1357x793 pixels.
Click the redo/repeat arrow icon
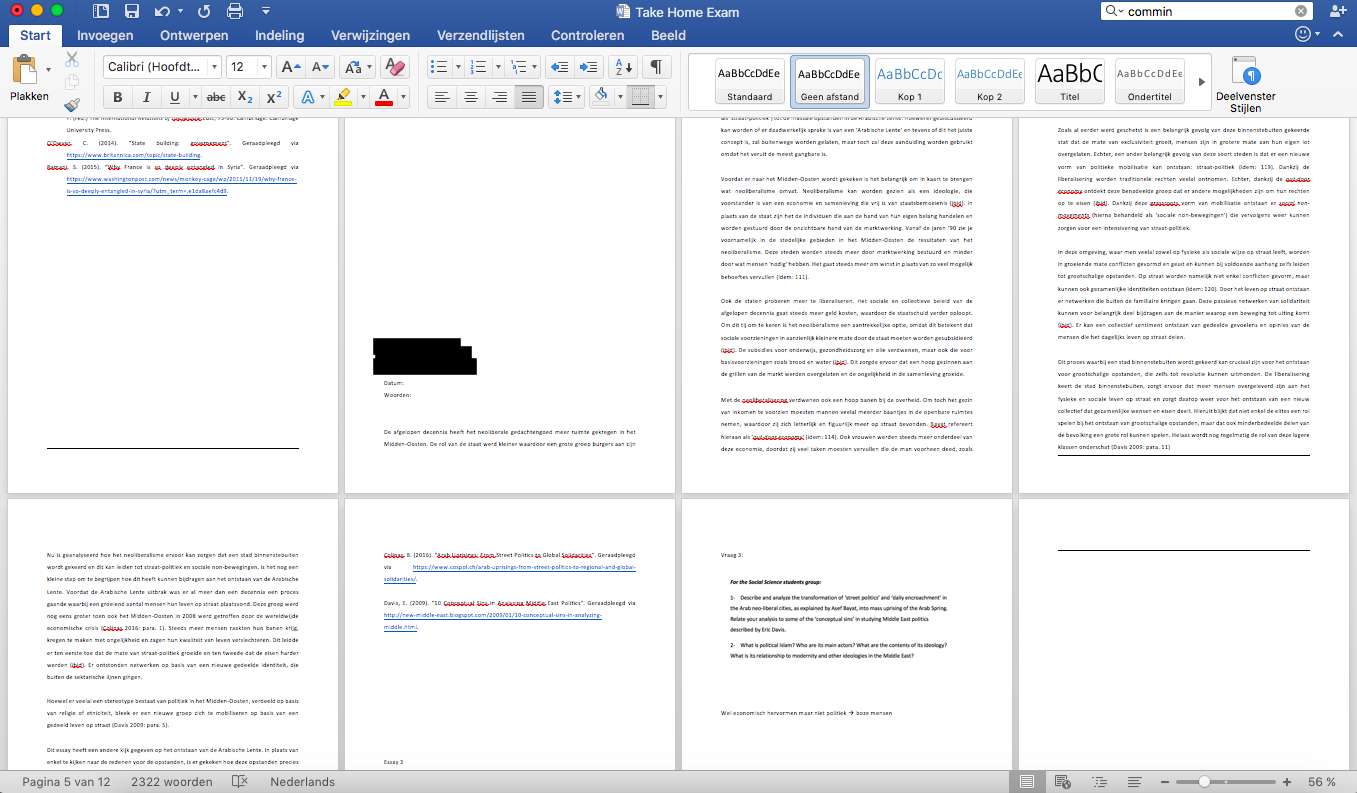point(205,12)
